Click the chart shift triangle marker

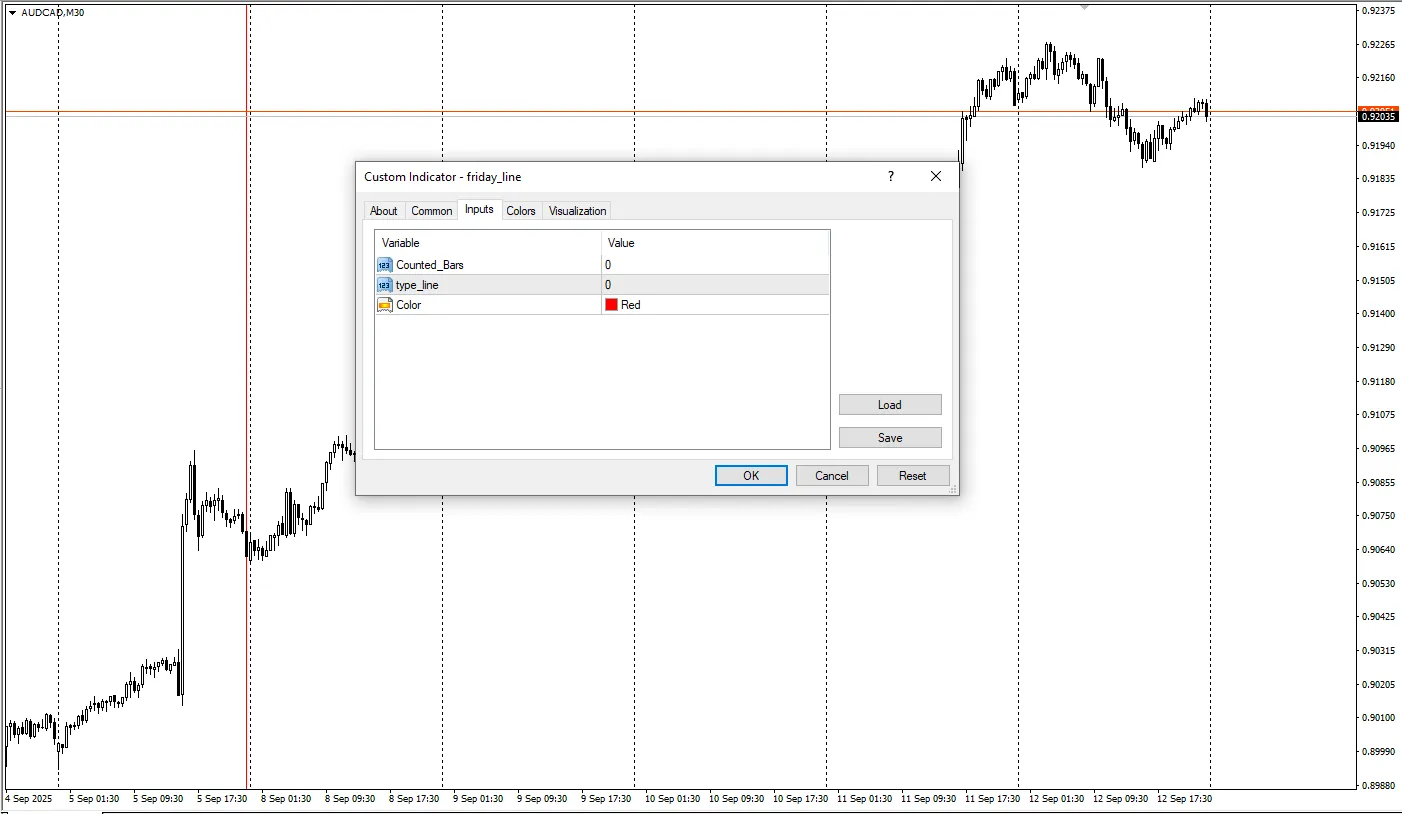click(1084, 8)
